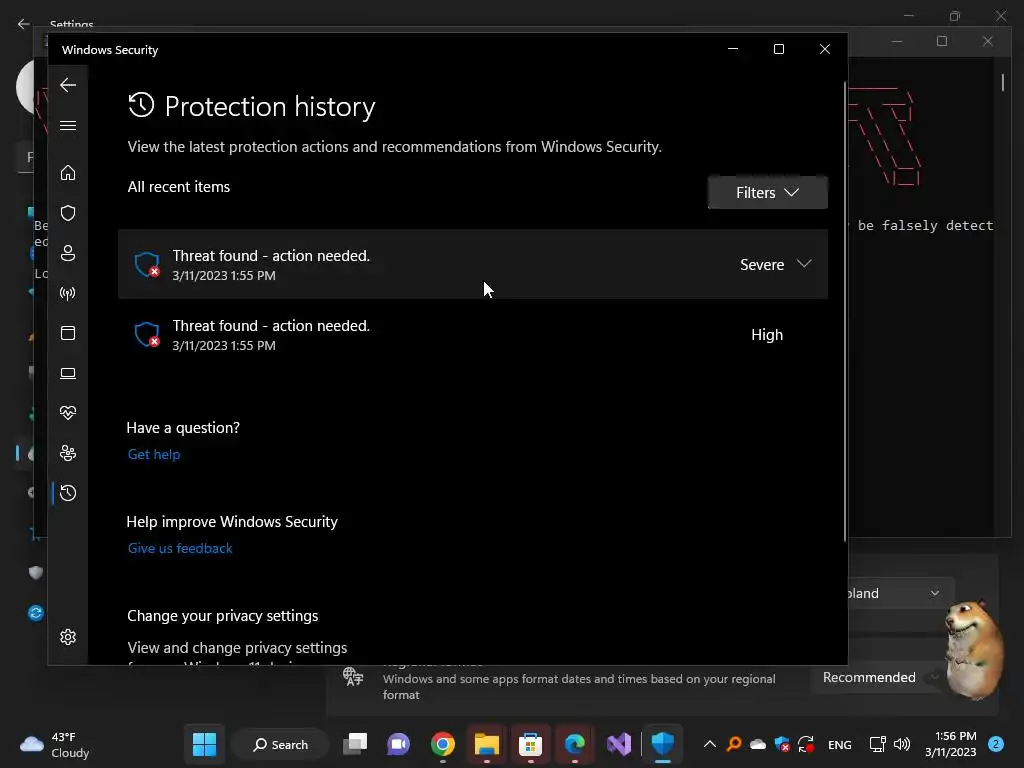Click the Windows Security window scrollbar

845,312
